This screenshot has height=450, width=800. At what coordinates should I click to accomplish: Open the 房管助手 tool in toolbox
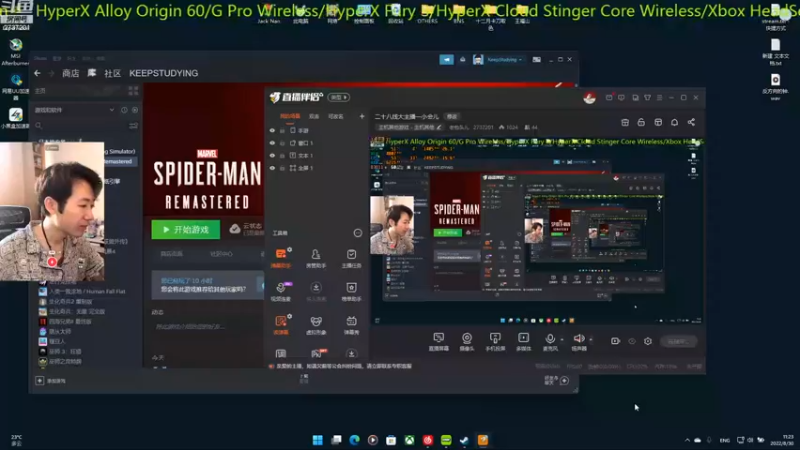[x=316, y=258]
